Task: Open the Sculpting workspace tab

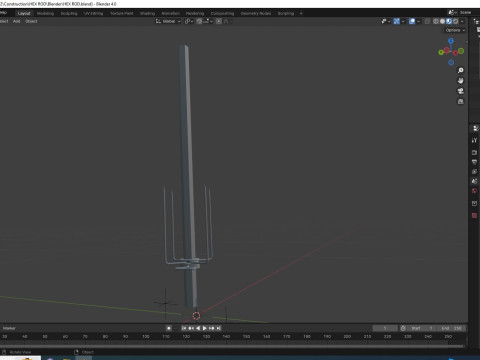Action: click(69, 13)
